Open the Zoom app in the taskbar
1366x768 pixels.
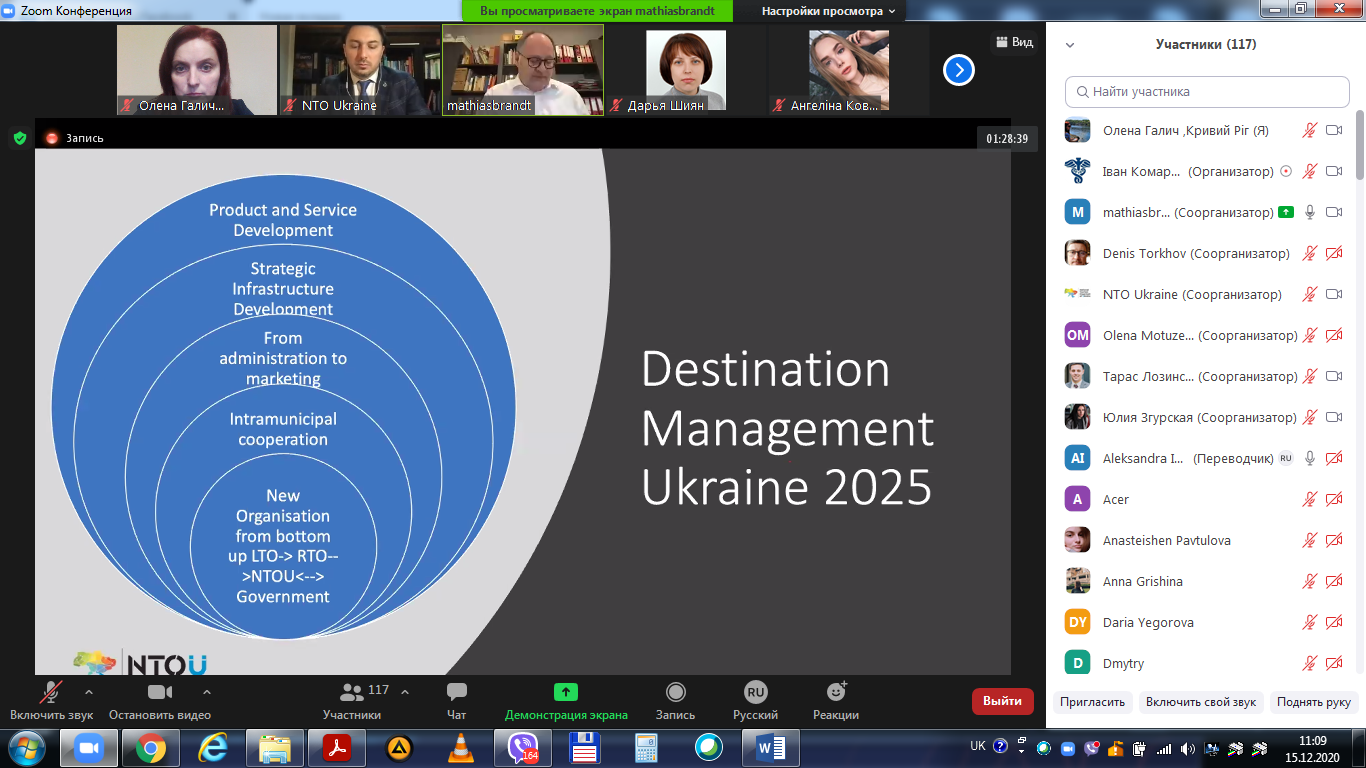pyautogui.click(x=89, y=748)
